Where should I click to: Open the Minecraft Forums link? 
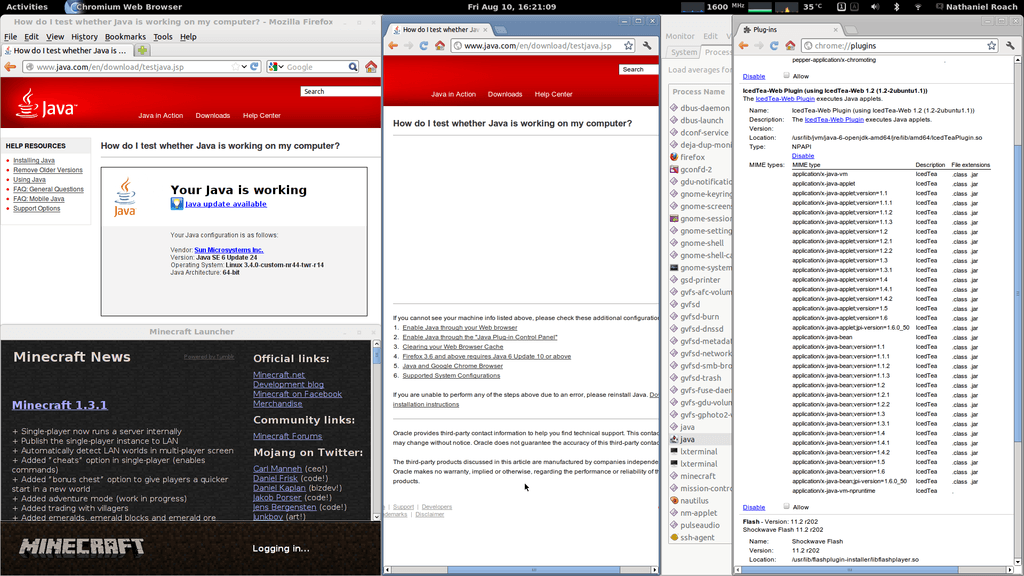(x=287, y=436)
